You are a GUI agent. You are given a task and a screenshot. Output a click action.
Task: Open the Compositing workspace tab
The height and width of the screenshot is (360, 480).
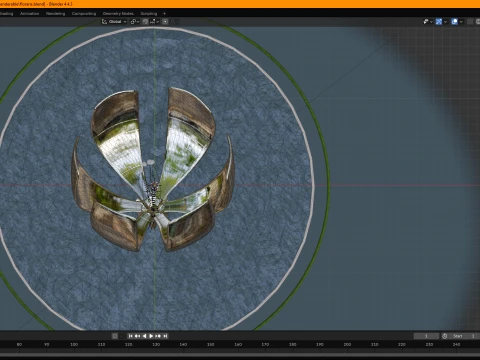tap(84, 14)
